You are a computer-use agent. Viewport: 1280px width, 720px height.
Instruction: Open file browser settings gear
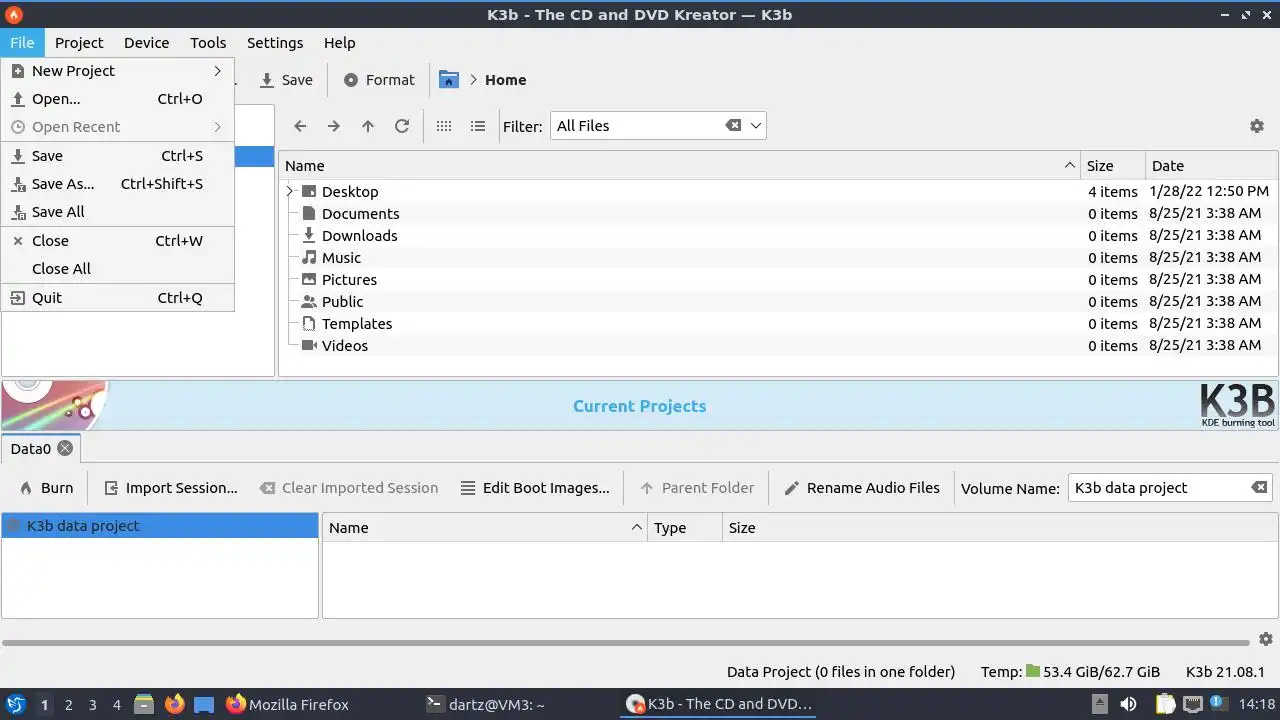(x=1257, y=126)
